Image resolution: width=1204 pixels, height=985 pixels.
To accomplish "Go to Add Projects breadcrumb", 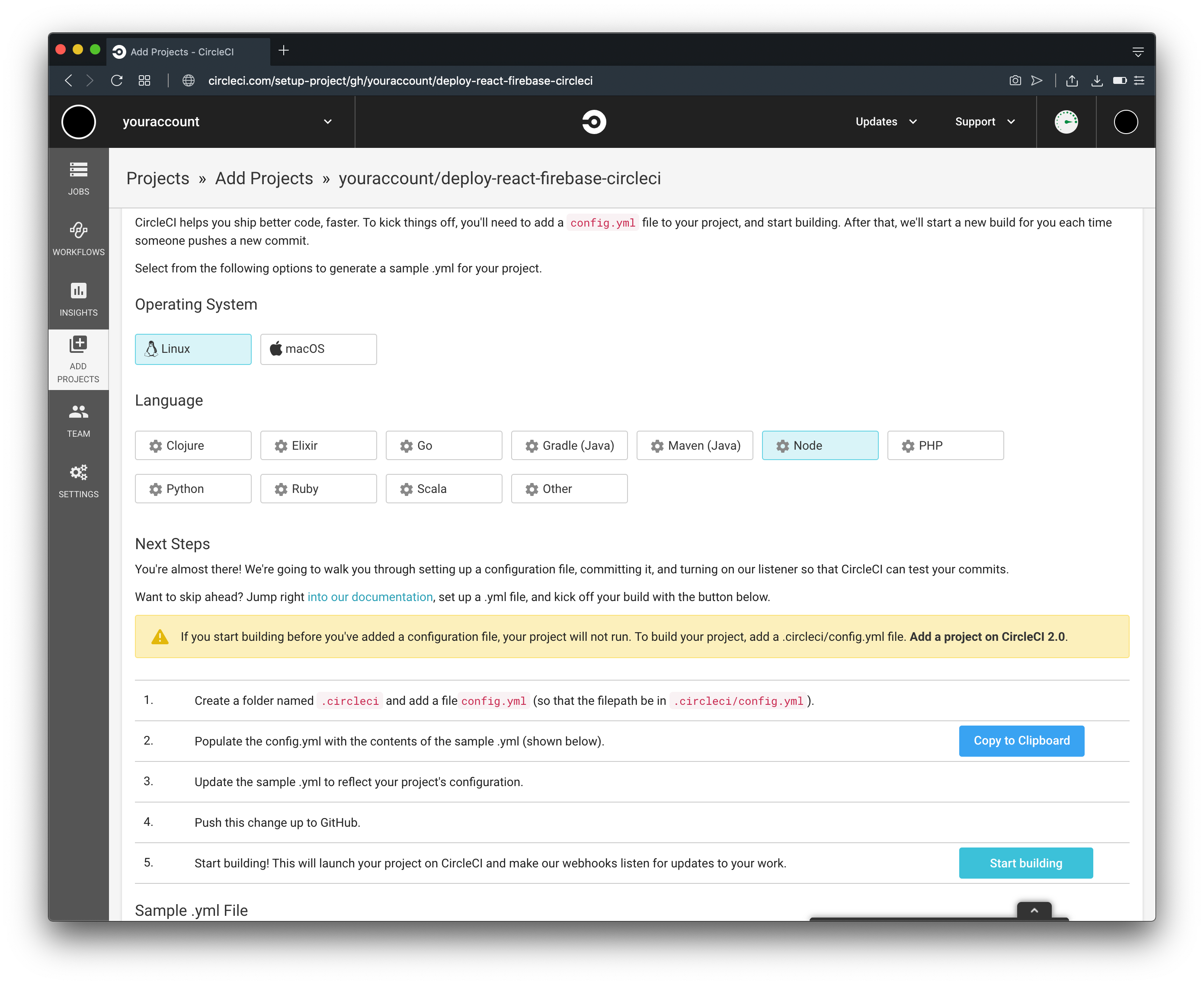I will pos(264,178).
